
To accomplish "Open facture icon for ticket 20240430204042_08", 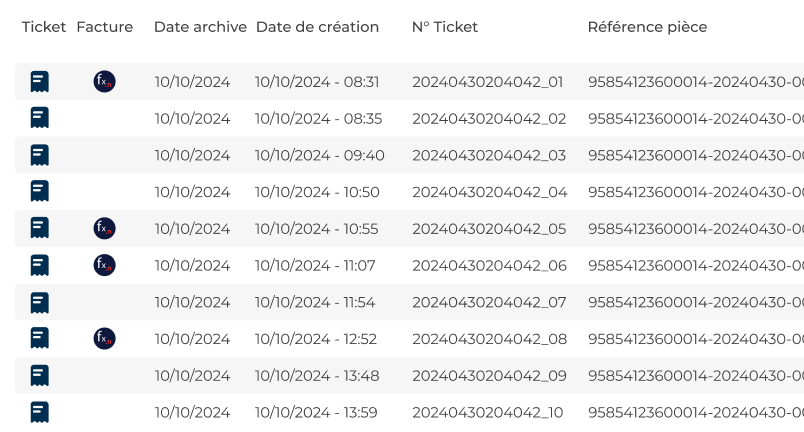I will coord(105,338).
